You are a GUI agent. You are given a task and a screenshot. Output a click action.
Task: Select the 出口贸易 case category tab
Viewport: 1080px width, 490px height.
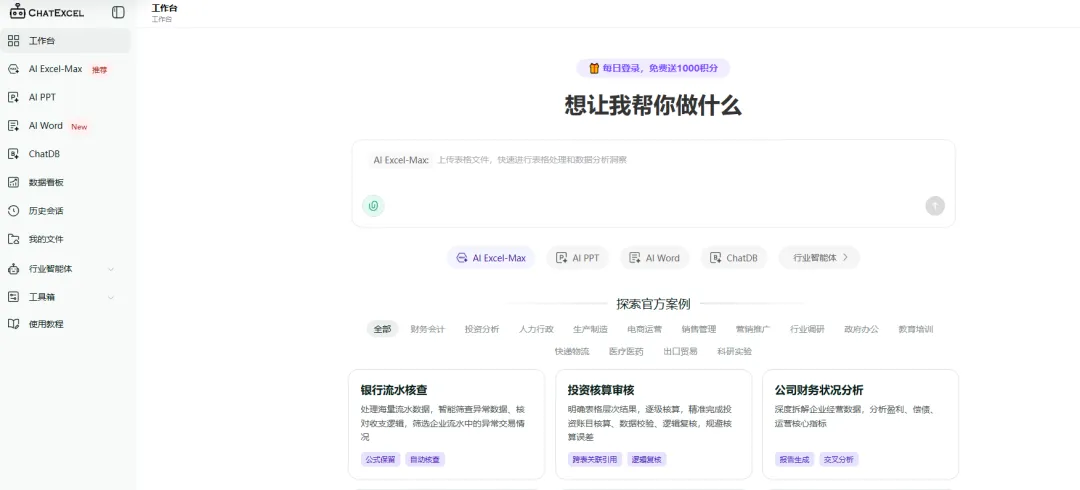(681, 351)
